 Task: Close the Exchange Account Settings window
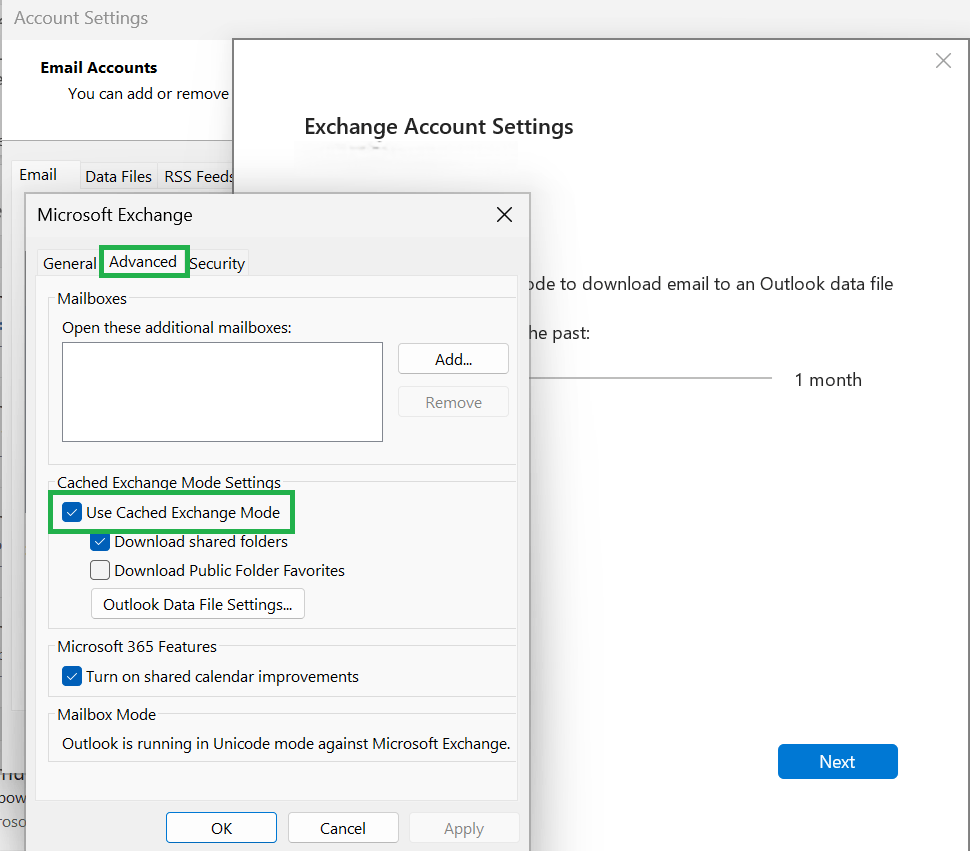pos(943,61)
